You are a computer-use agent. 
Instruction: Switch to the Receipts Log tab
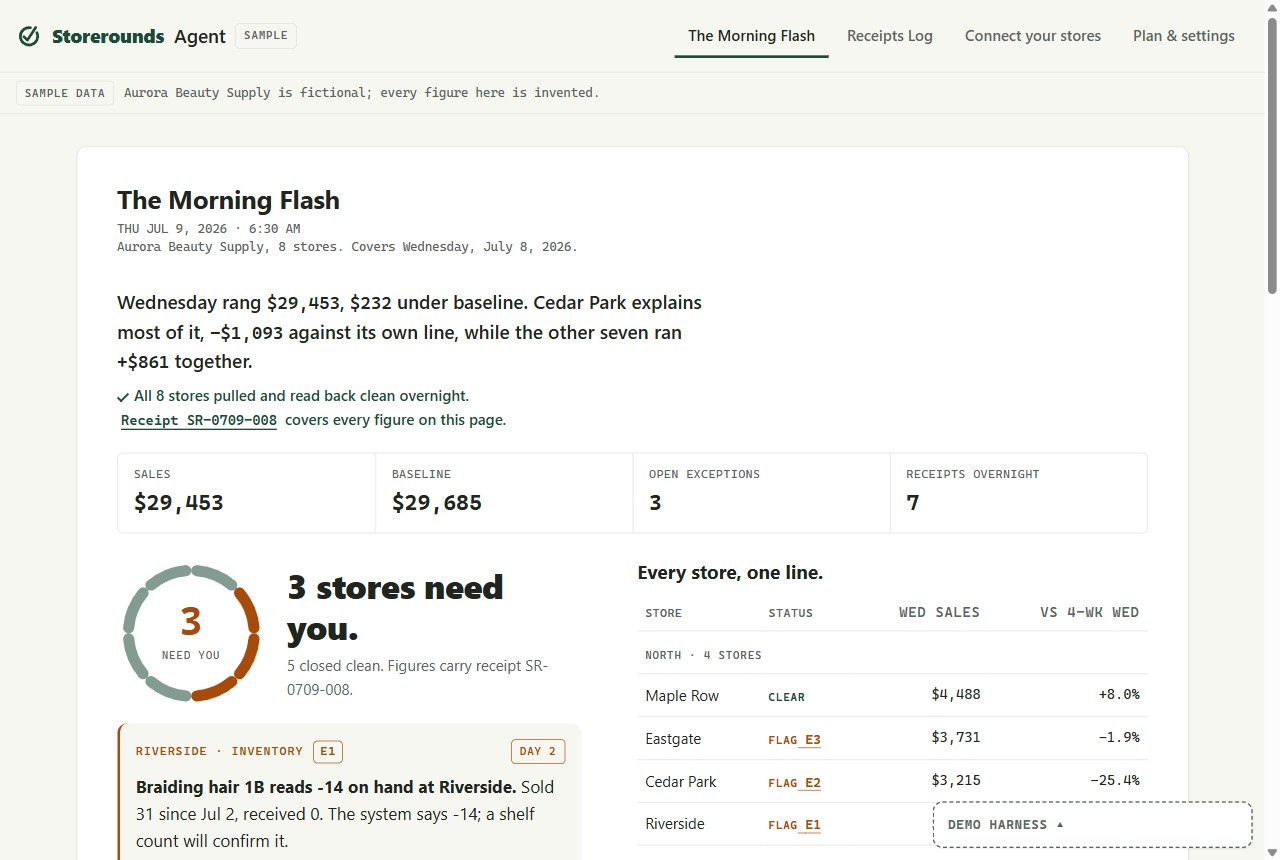(890, 36)
